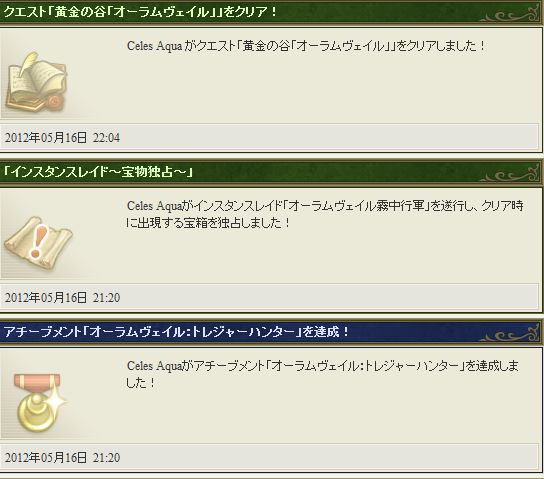The width and height of the screenshot is (544, 479).
Task: Click the した！ ending text in achievement entry
Action: click(x=141, y=383)
